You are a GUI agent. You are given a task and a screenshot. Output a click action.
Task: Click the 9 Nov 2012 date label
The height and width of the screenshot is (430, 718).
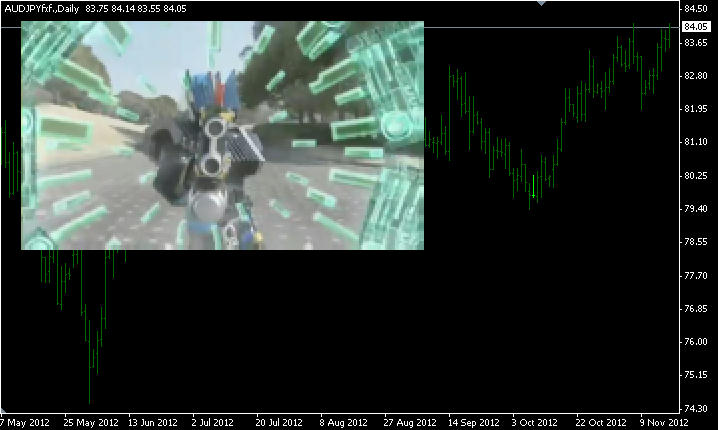664,422
